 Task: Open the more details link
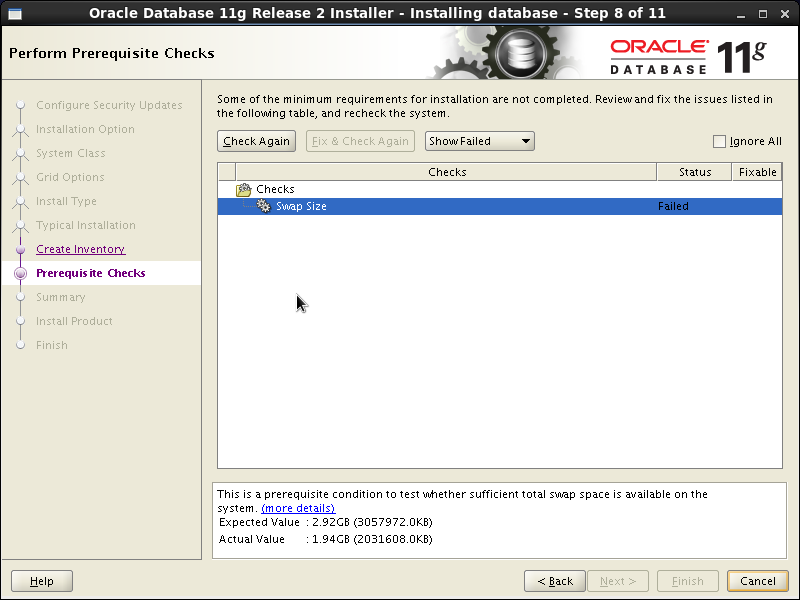298,508
